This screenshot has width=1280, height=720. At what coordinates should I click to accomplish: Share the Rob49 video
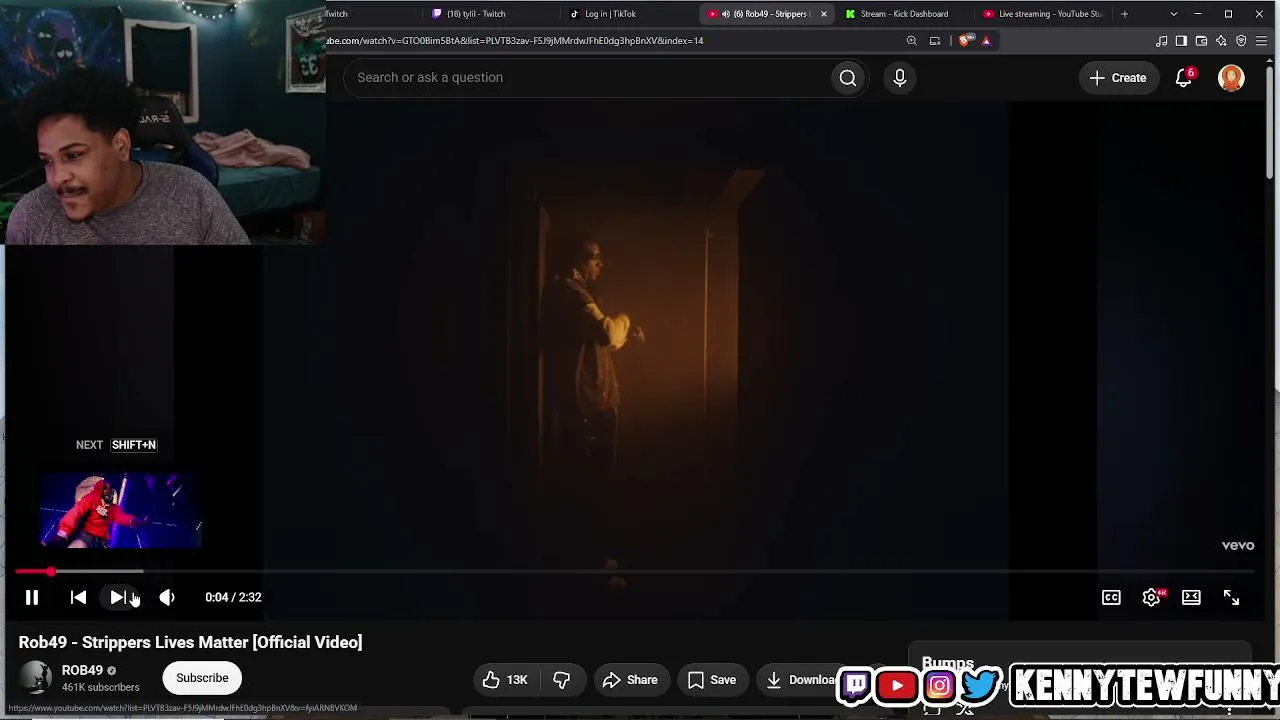(x=631, y=680)
